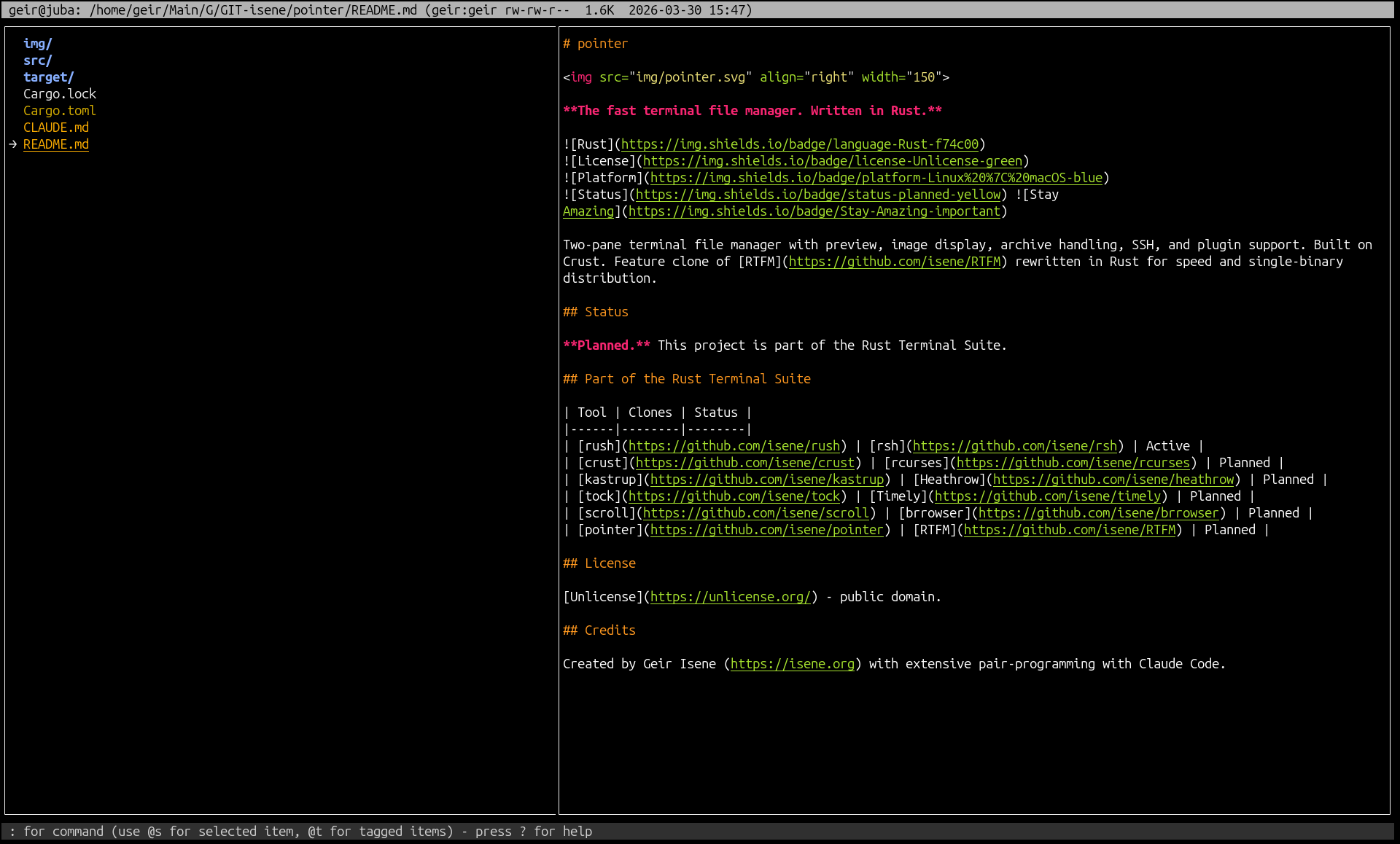Image resolution: width=1400 pixels, height=844 pixels.
Task: Open the github.com/isene/heathrow link
Action: pos(1113,480)
